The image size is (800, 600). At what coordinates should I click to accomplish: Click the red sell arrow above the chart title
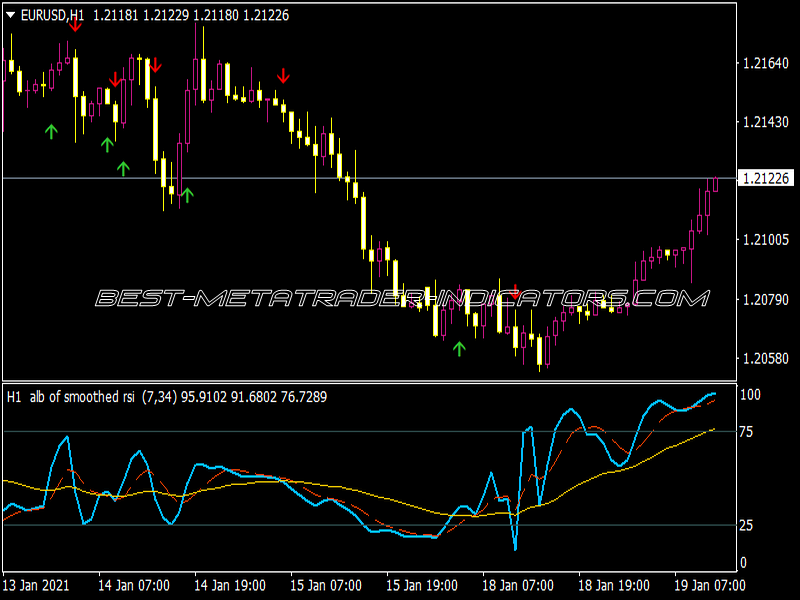coord(76,24)
